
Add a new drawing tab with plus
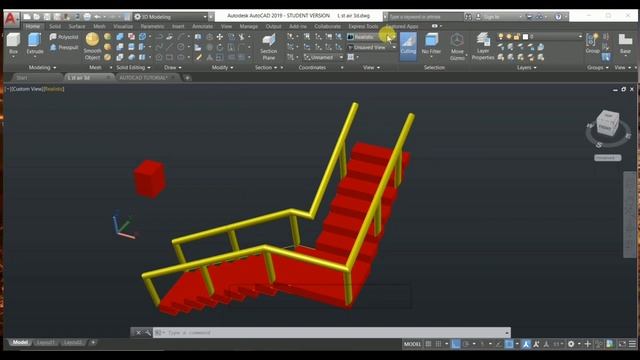coord(187,78)
